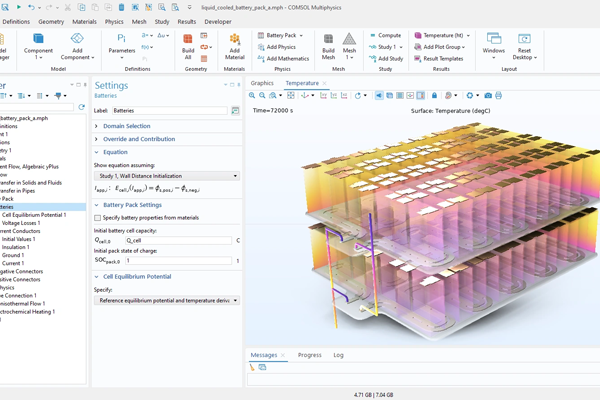This screenshot has width=600, height=400.
Task: Collapse the Cell Equilibrium Potential section
Action: [x=96, y=276]
